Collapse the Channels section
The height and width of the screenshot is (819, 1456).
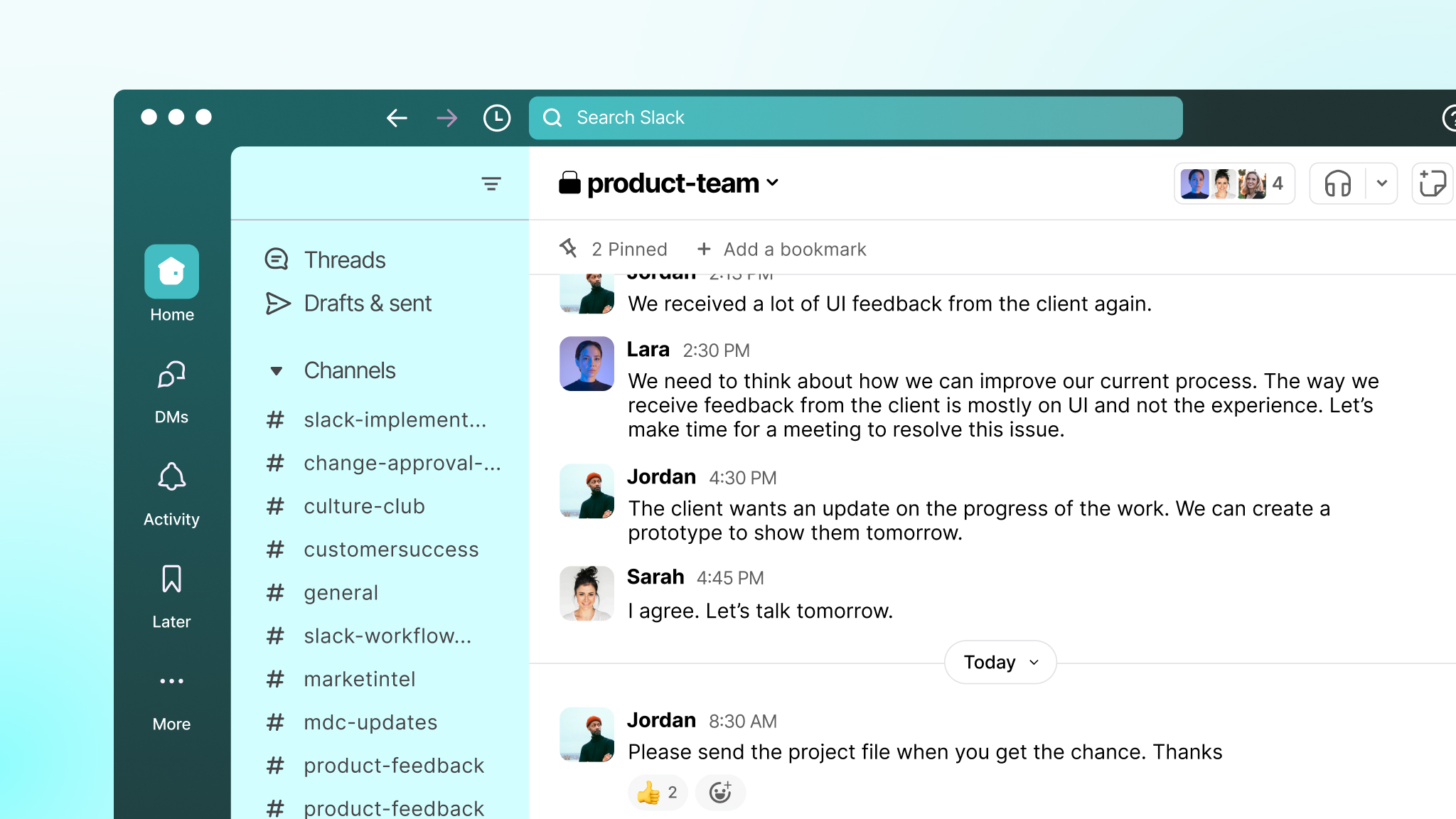click(x=277, y=371)
